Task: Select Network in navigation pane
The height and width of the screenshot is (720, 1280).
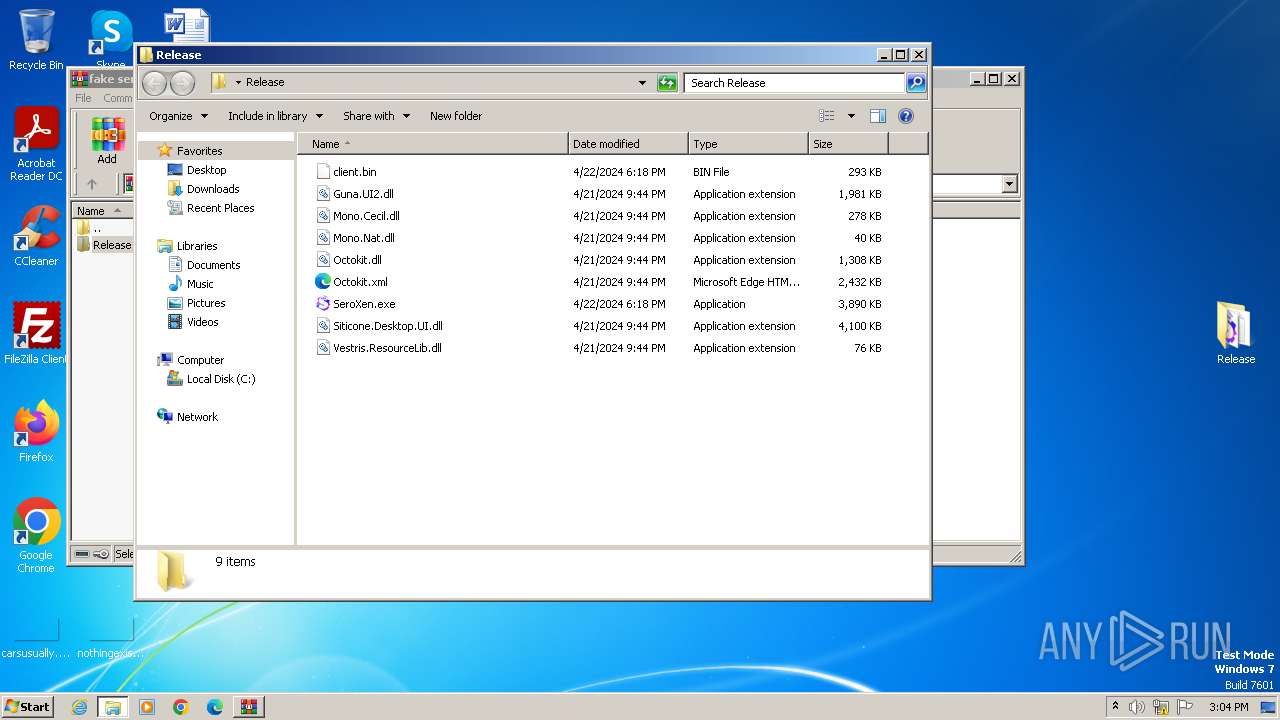Action: pos(197,417)
